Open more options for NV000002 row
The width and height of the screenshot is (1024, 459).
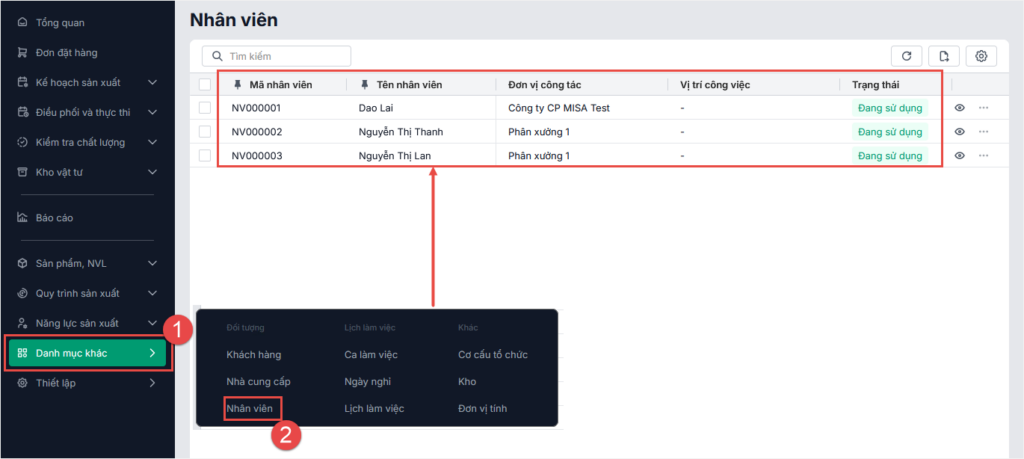click(984, 132)
